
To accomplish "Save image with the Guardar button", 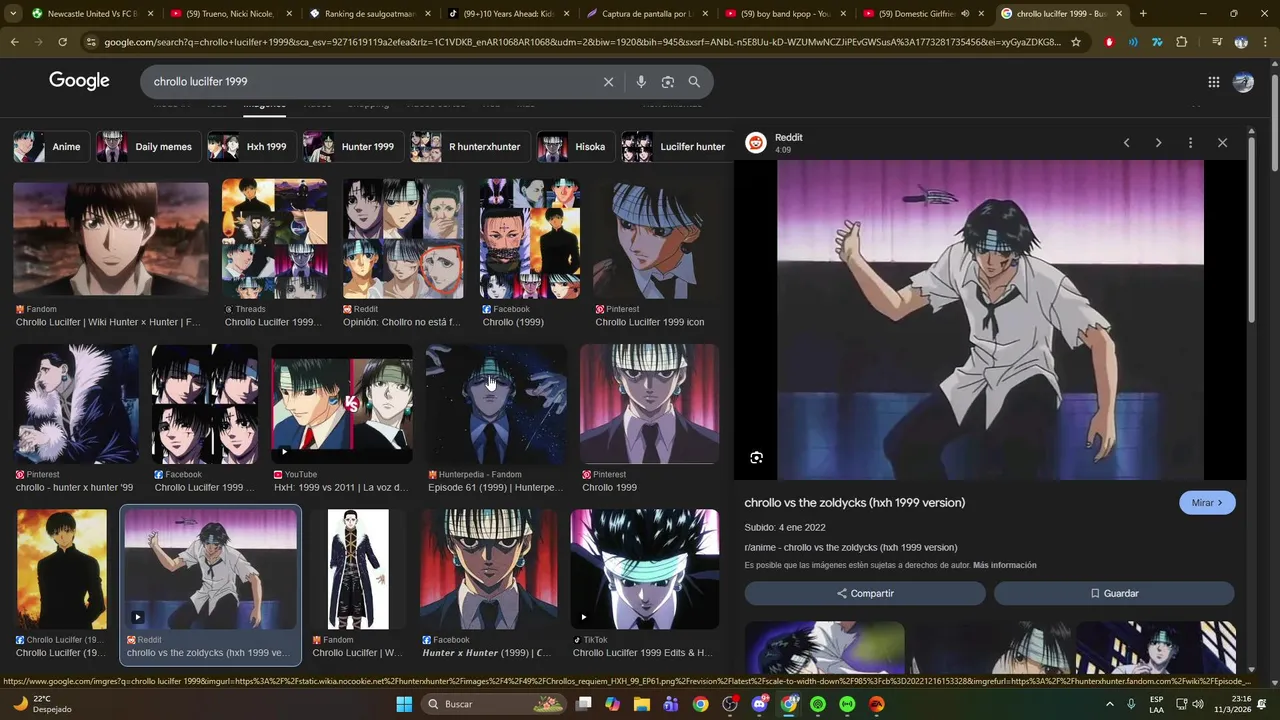I will click(x=1114, y=594).
